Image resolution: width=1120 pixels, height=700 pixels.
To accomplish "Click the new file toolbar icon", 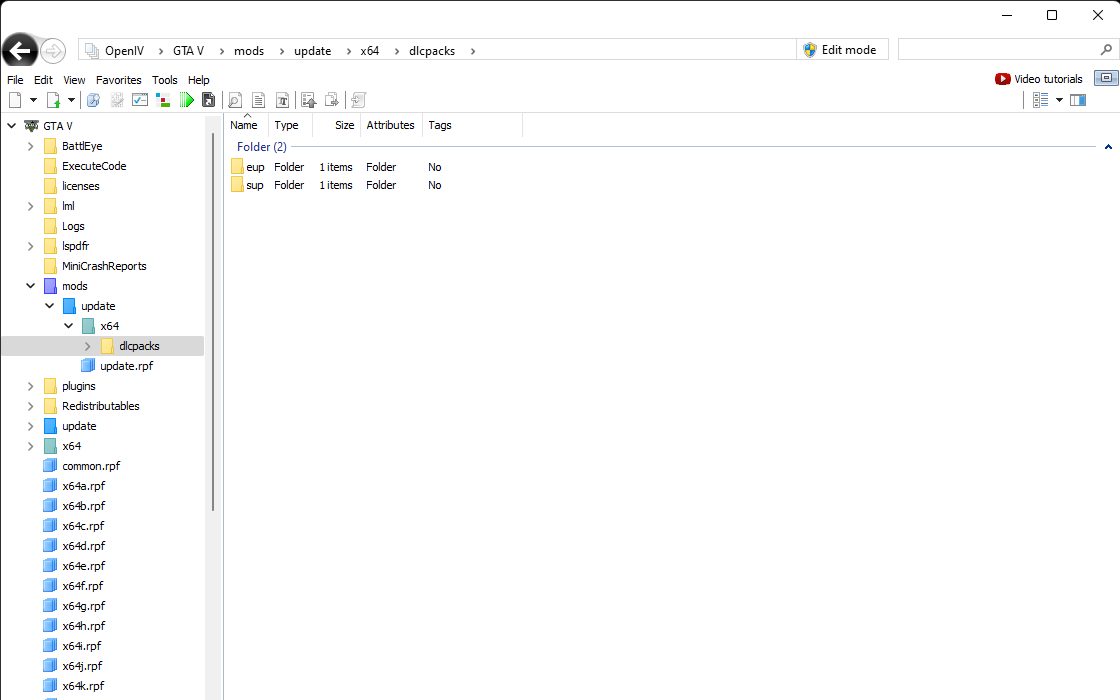I will click(x=15, y=100).
